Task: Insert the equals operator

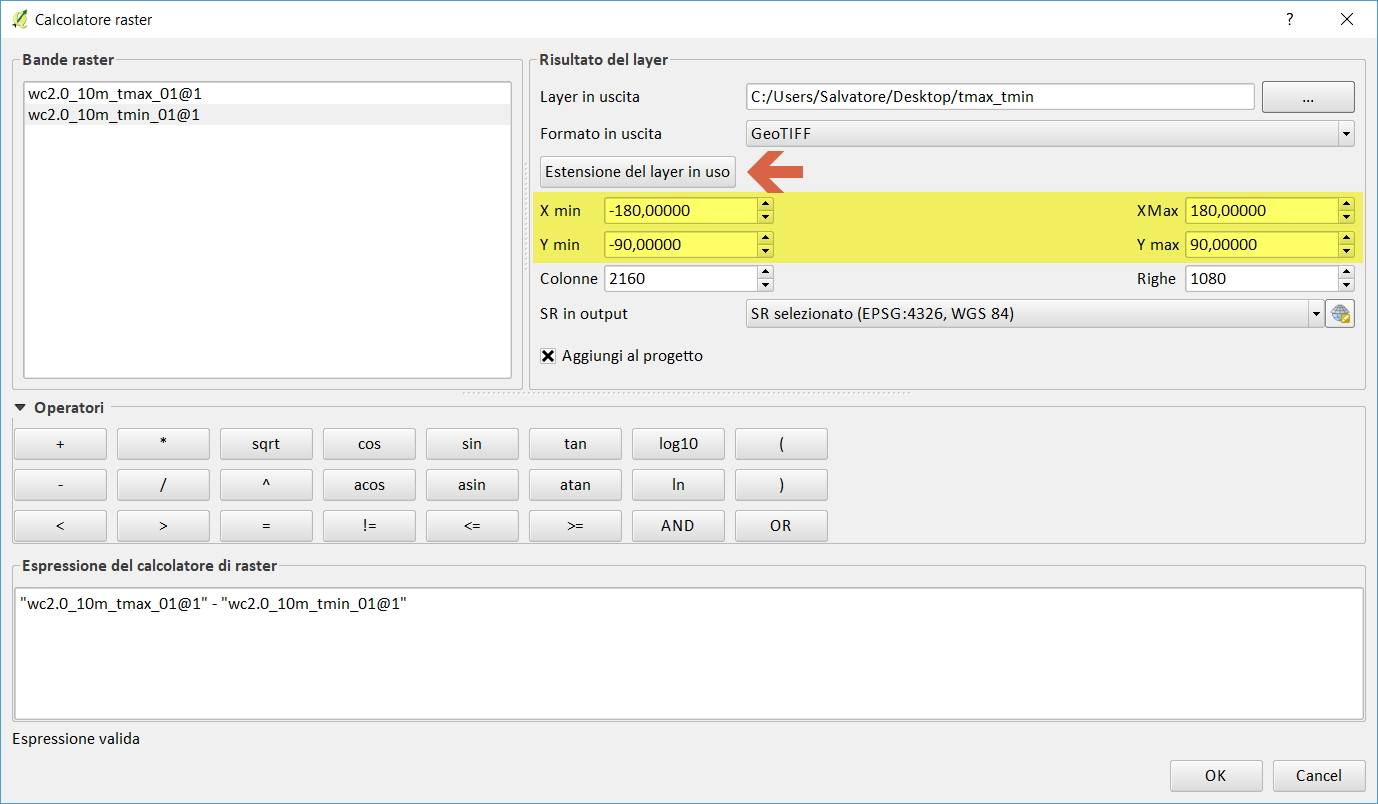Action: click(266, 526)
